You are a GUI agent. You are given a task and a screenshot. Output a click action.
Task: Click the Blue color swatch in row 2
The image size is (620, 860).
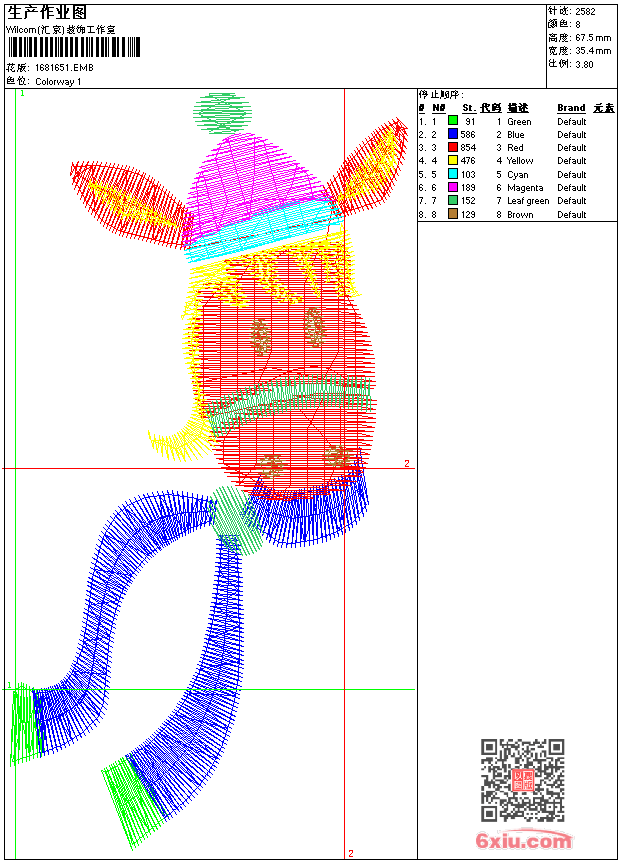(x=453, y=134)
